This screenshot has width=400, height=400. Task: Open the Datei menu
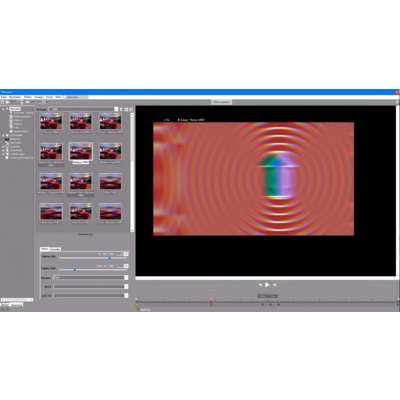tap(4, 97)
